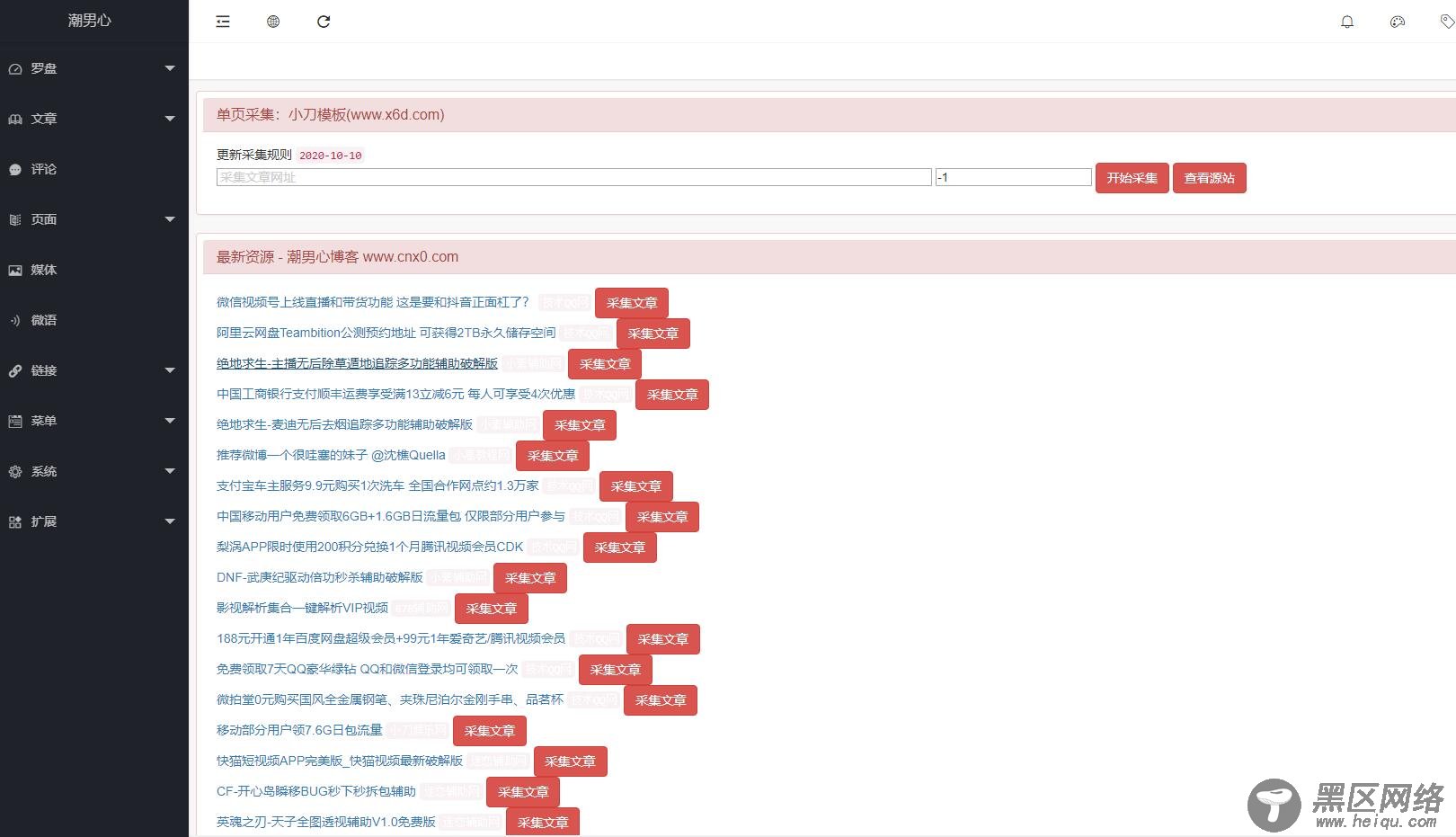Select 系统 sidebar menu label

point(44,471)
